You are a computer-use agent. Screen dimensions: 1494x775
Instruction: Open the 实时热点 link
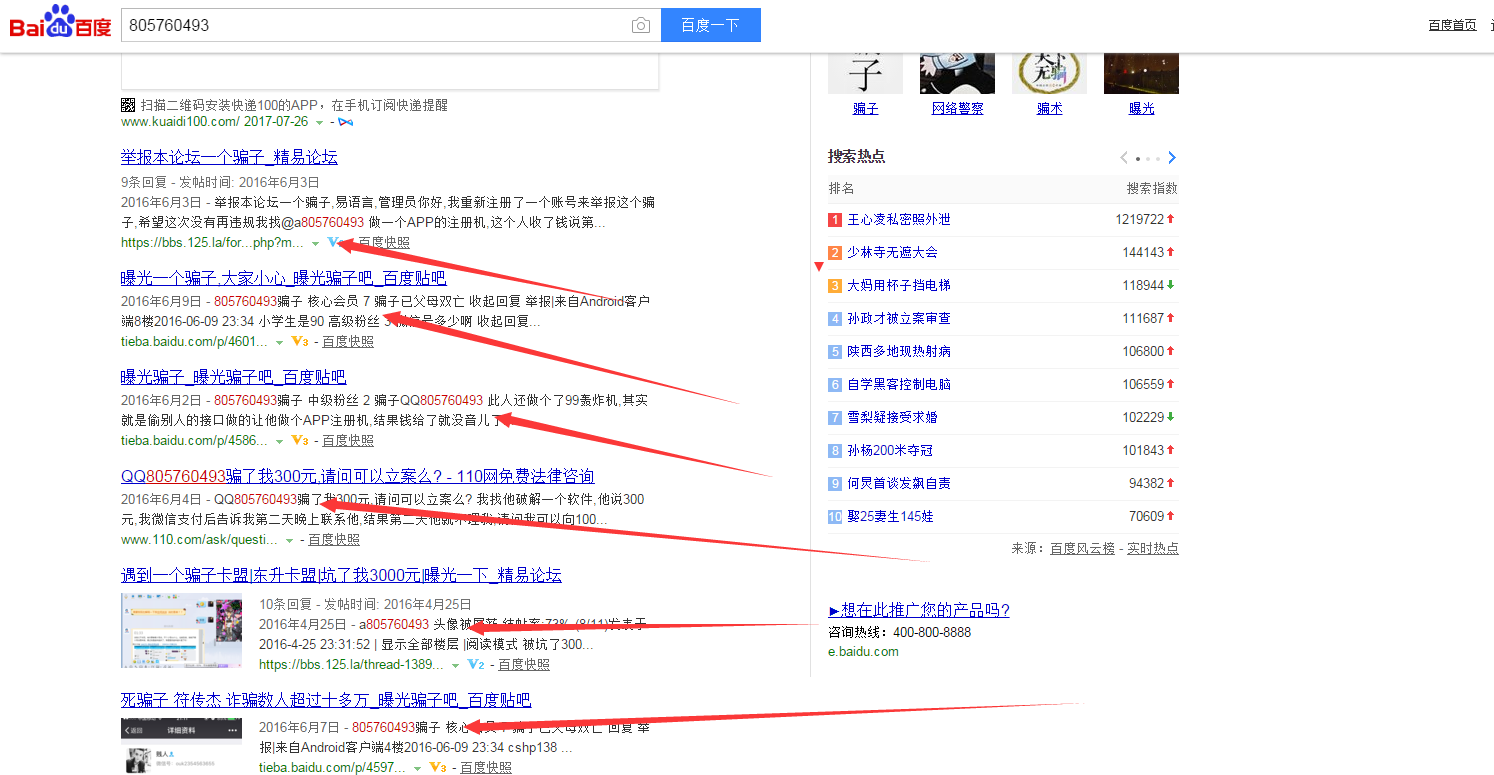(x=1153, y=548)
